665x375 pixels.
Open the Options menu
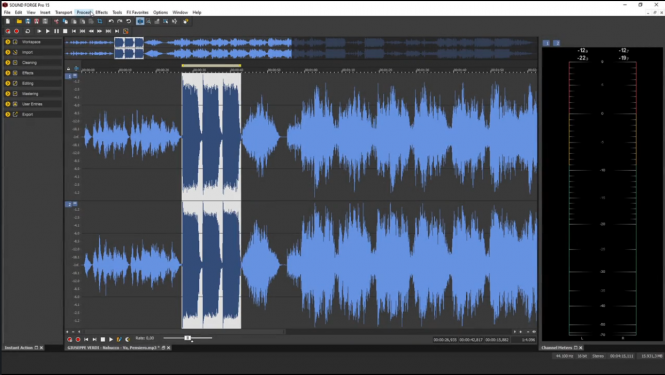[x=160, y=12]
